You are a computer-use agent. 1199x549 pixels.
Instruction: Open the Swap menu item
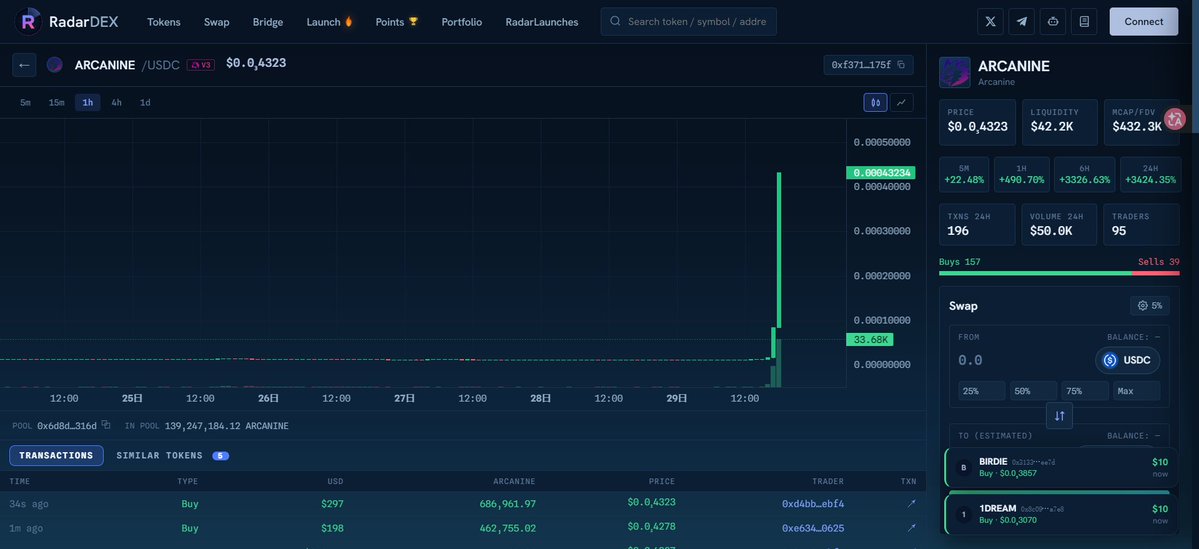(216, 22)
